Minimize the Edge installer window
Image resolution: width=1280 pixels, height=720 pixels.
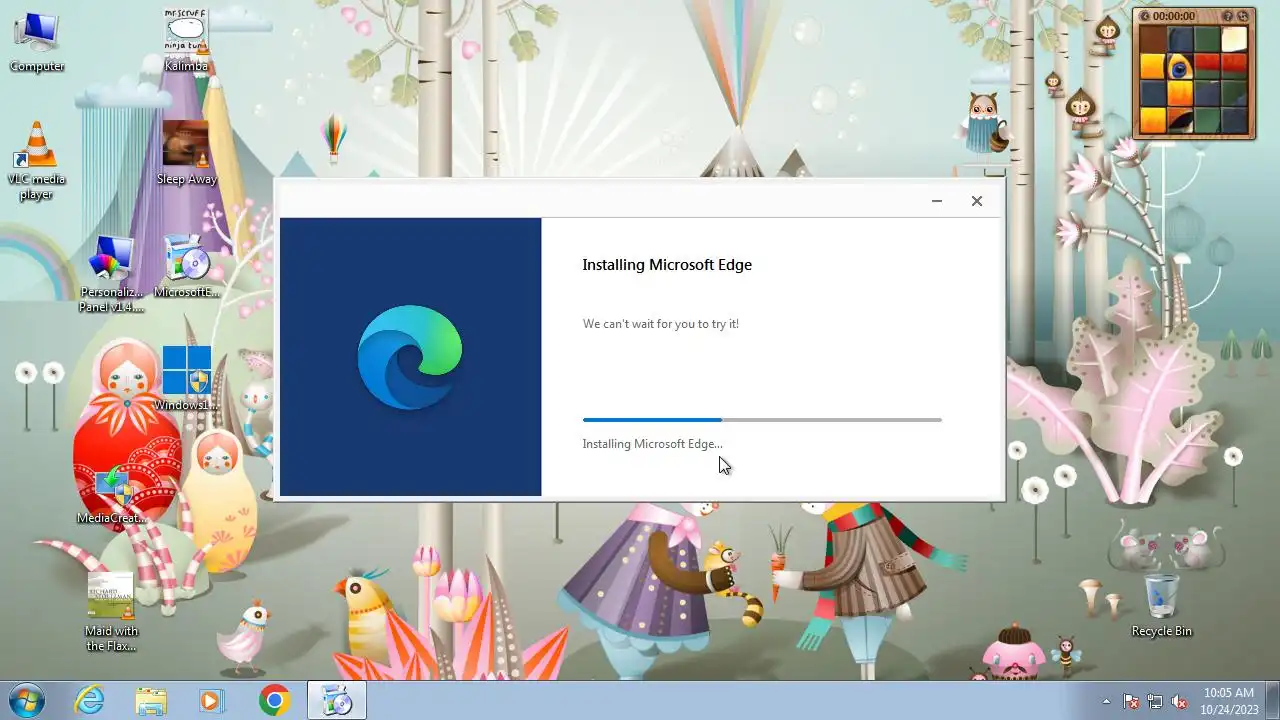pyautogui.click(x=937, y=201)
